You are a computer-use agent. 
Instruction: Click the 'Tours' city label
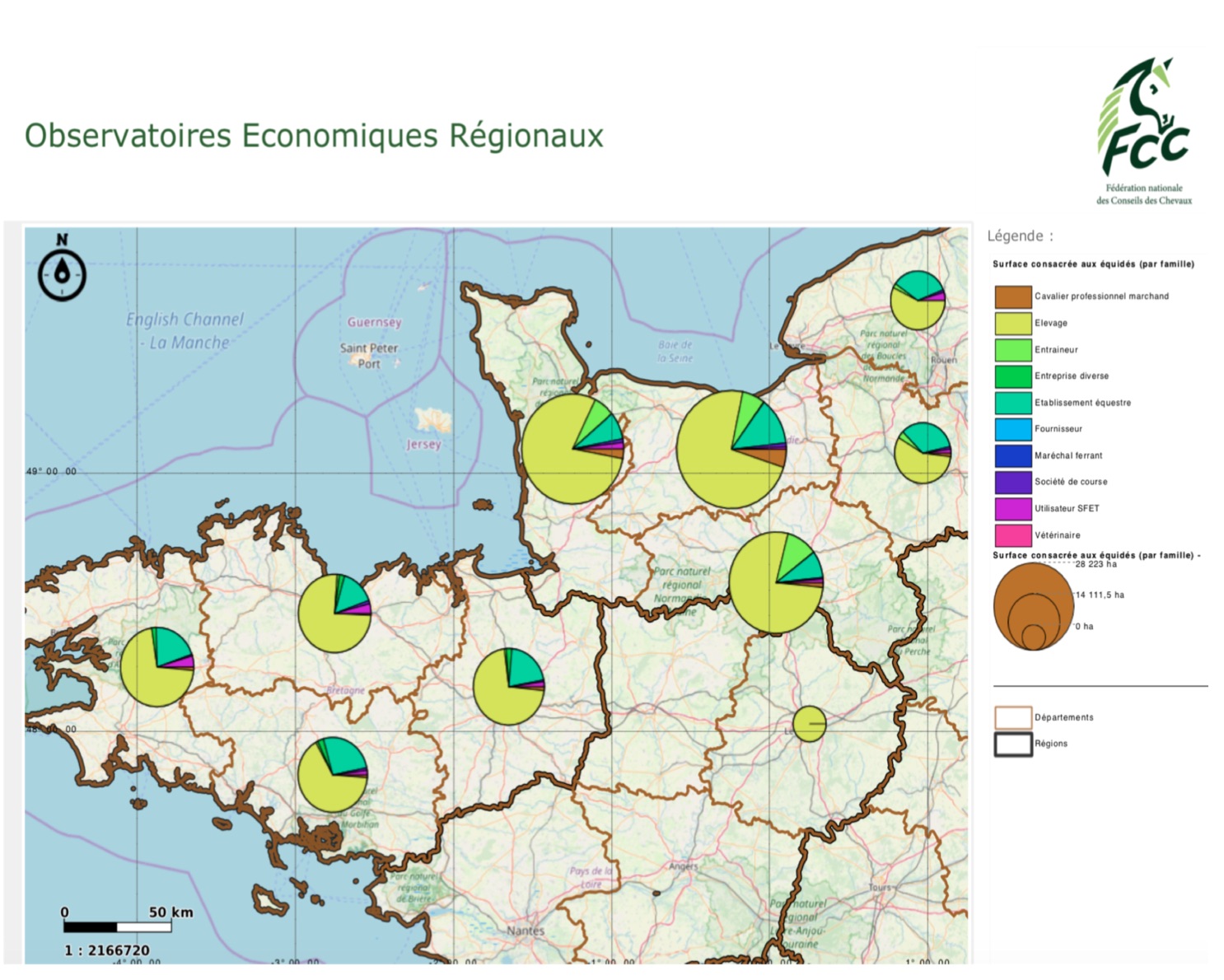pyautogui.click(x=880, y=887)
